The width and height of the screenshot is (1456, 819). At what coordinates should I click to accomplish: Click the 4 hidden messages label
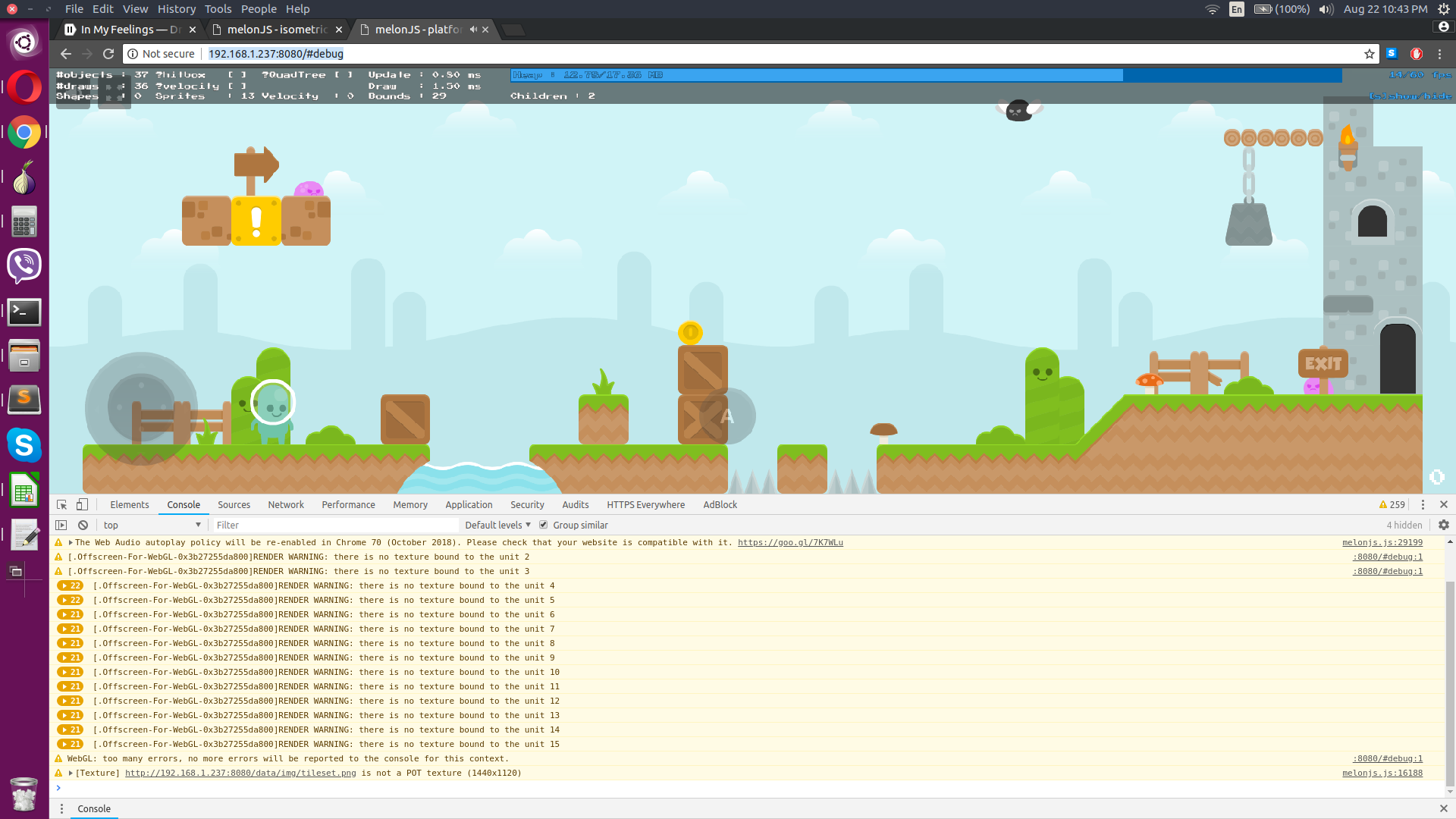[1404, 525]
